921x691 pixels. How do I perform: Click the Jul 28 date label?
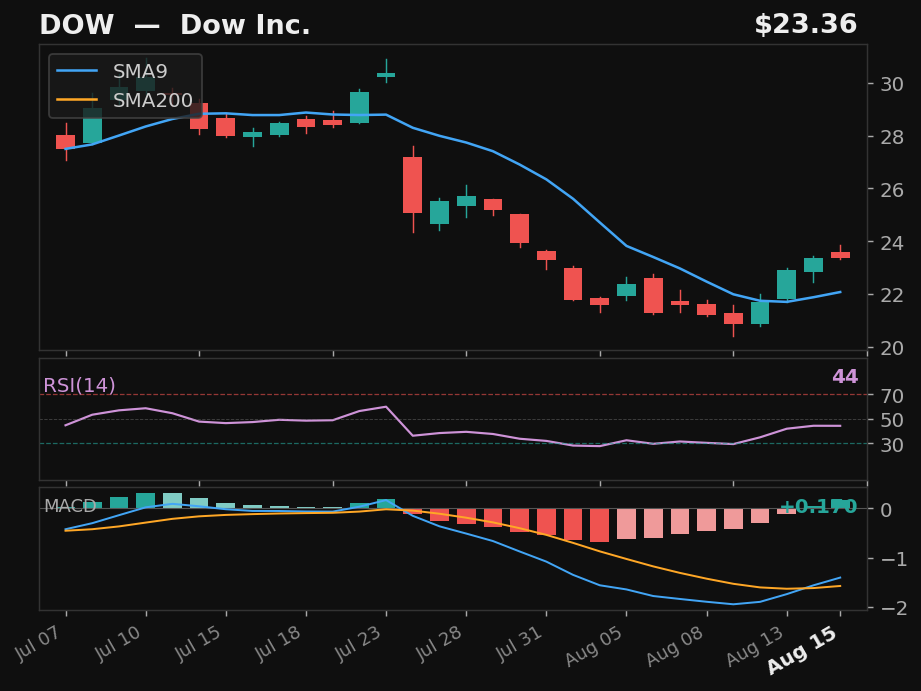441,643
